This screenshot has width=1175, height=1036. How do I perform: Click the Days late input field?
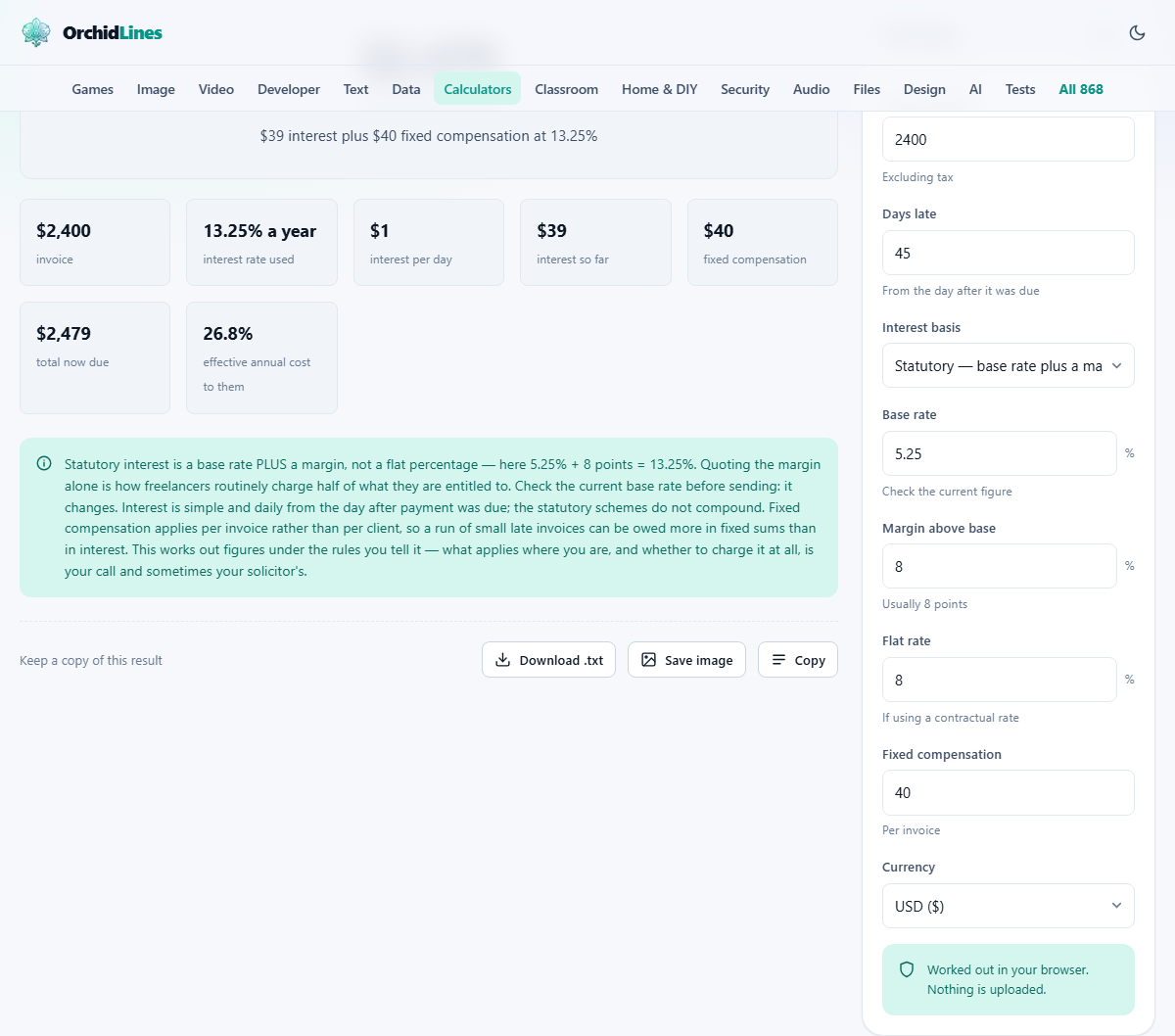tap(1008, 253)
